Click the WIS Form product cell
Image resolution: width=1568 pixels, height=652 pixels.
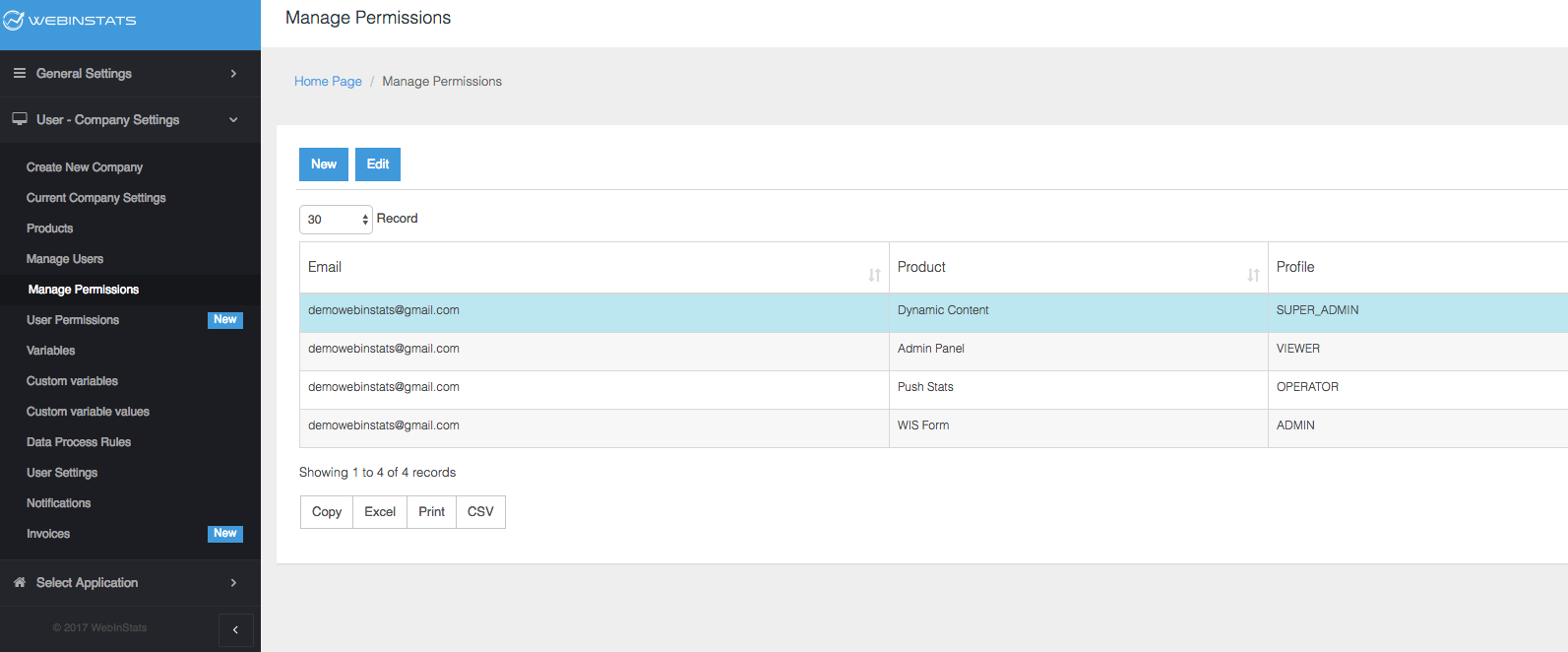pos(1079,428)
